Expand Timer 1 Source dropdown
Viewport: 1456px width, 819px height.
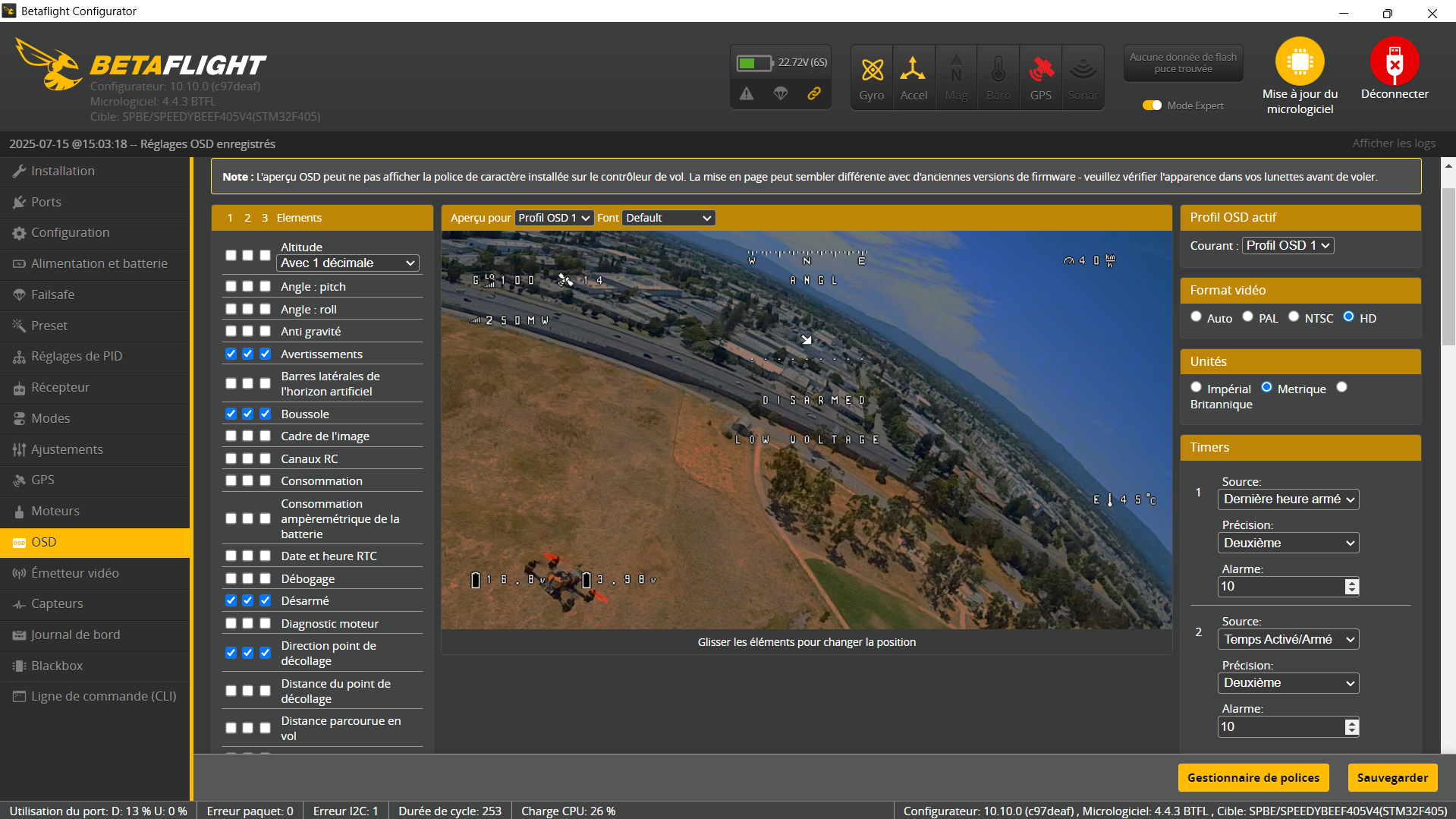(1288, 499)
